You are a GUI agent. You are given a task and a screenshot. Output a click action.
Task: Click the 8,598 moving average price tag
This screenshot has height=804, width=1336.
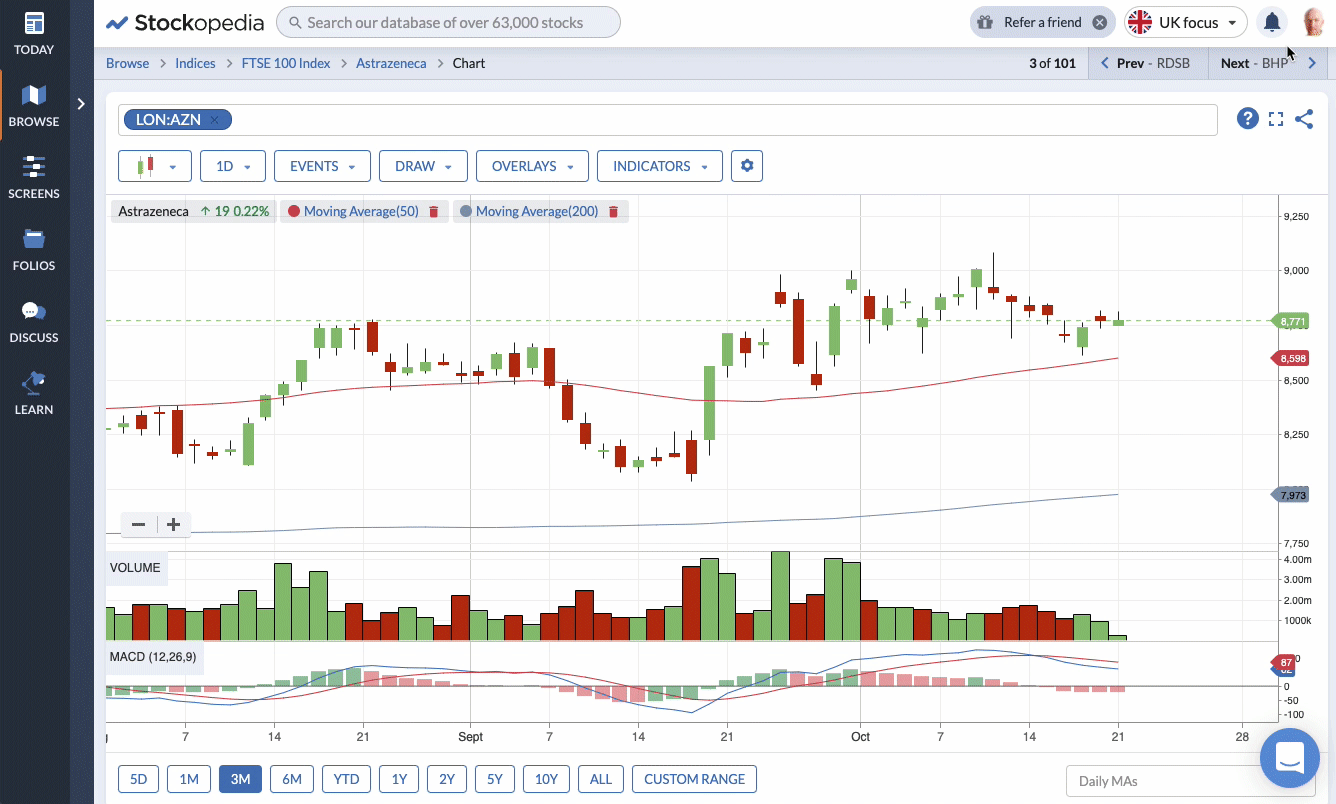1291,358
